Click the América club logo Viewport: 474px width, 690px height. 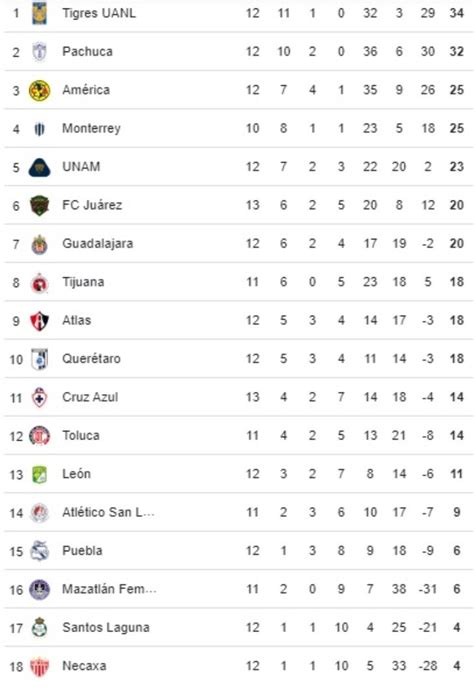(x=40, y=90)
